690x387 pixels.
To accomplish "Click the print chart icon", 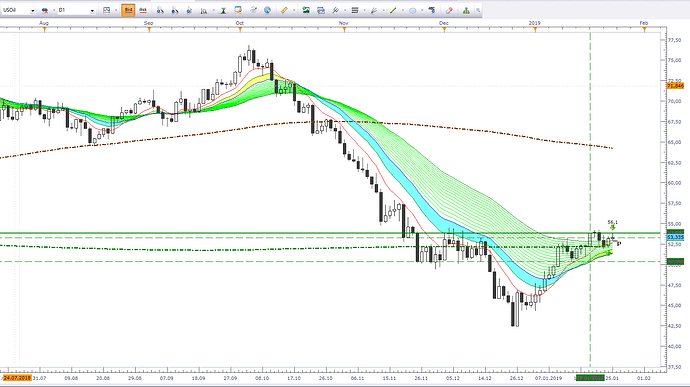I will [321, 10].
